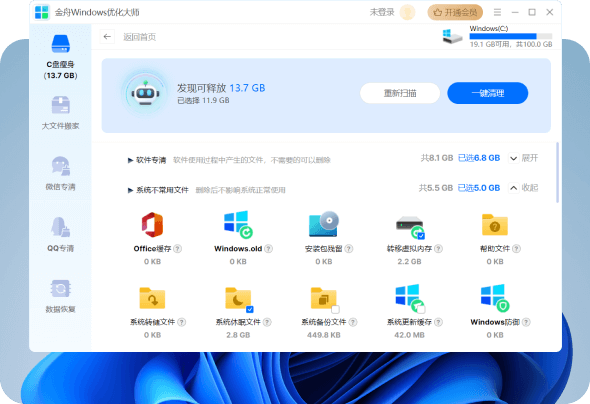Screen dimensions: 590x404
Task: Click the 已选择 11.9 GB text
Action: click(x=203, y=100)
